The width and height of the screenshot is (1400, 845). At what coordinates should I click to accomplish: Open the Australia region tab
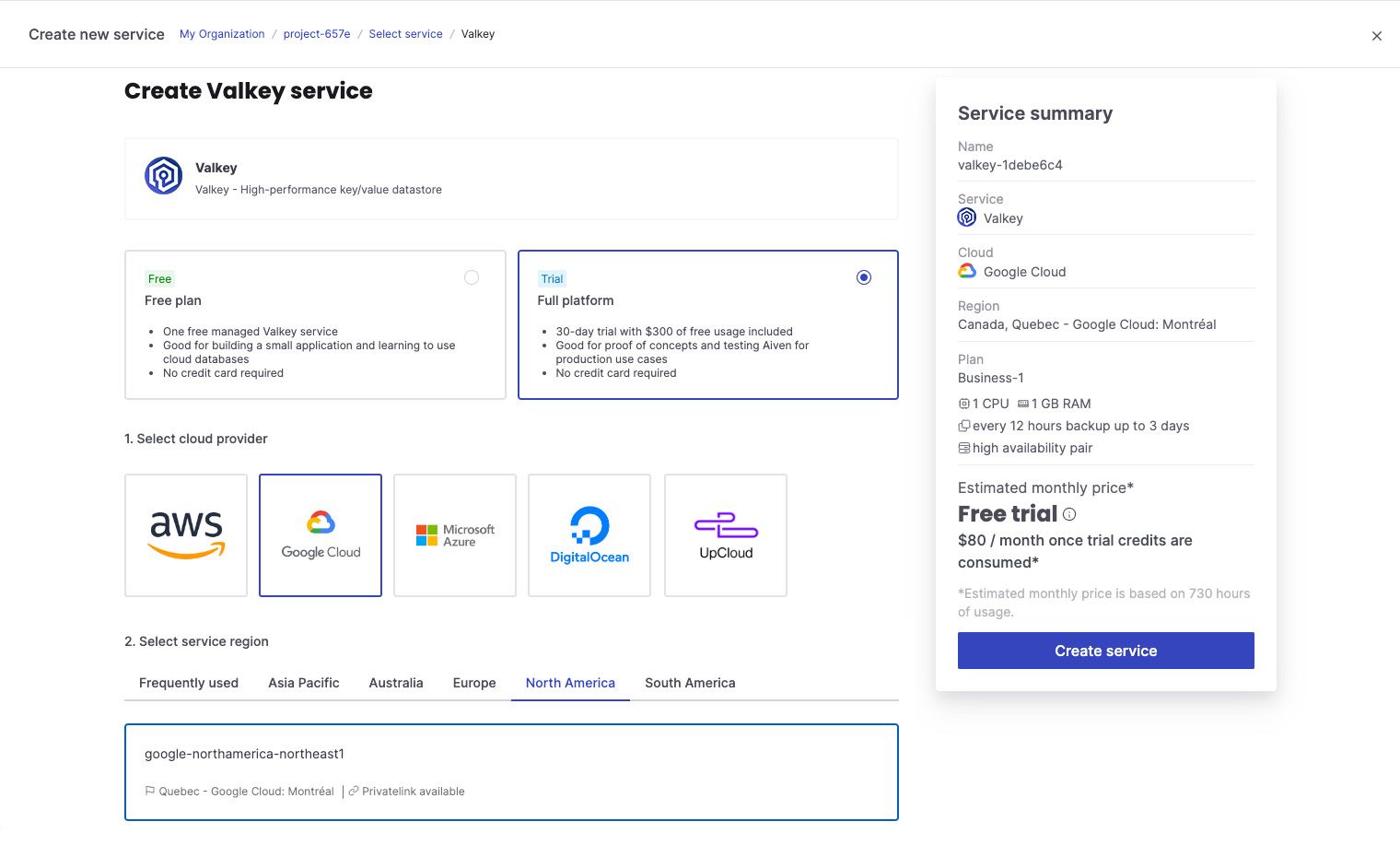[396, 683]
